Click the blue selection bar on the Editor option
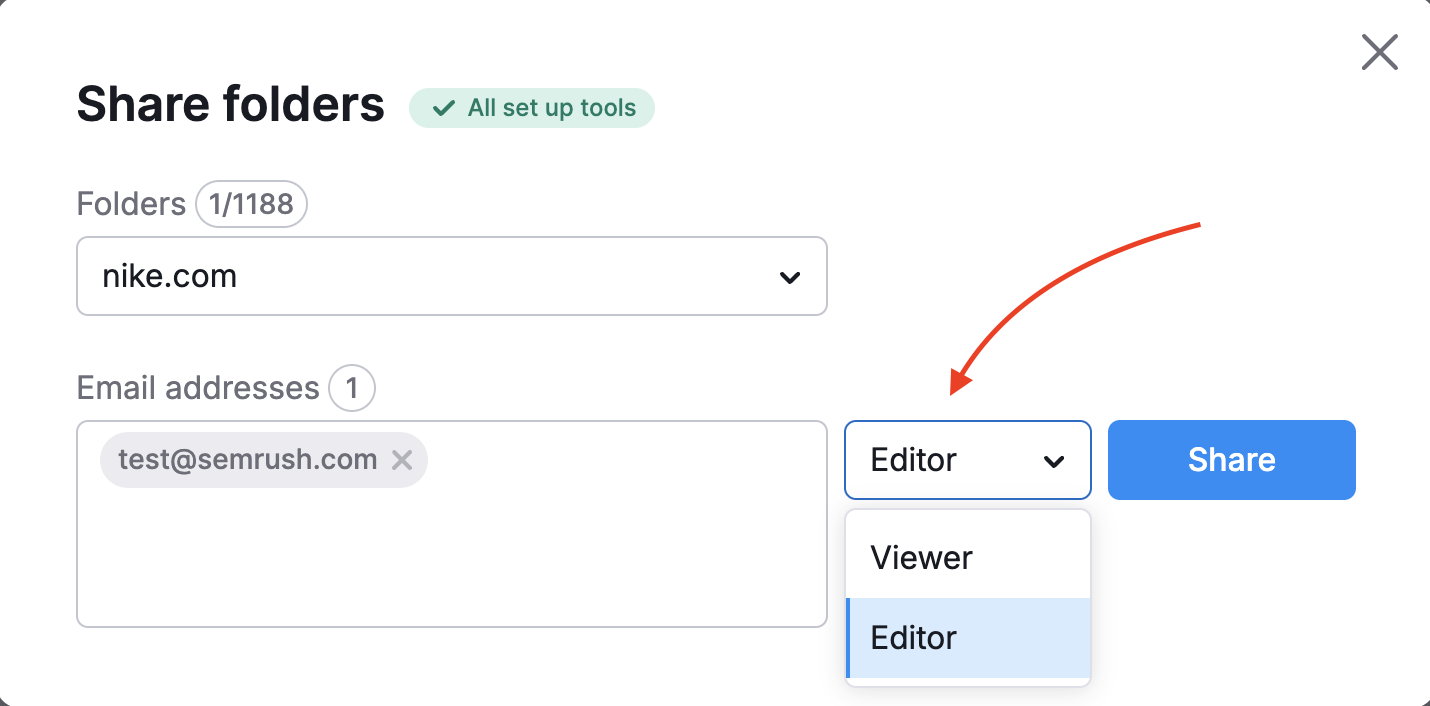1430x706 pixels. pyautogui.click(x=848, y=638)
